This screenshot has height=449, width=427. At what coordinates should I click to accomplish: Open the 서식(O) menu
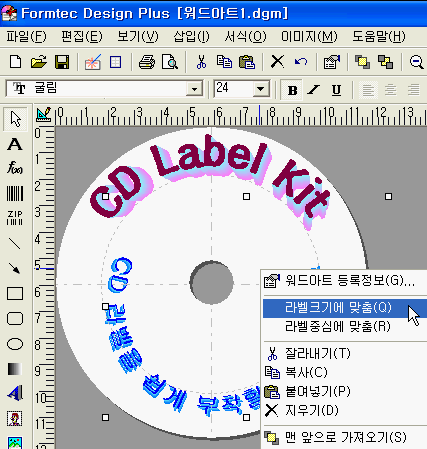pos(245,36)
